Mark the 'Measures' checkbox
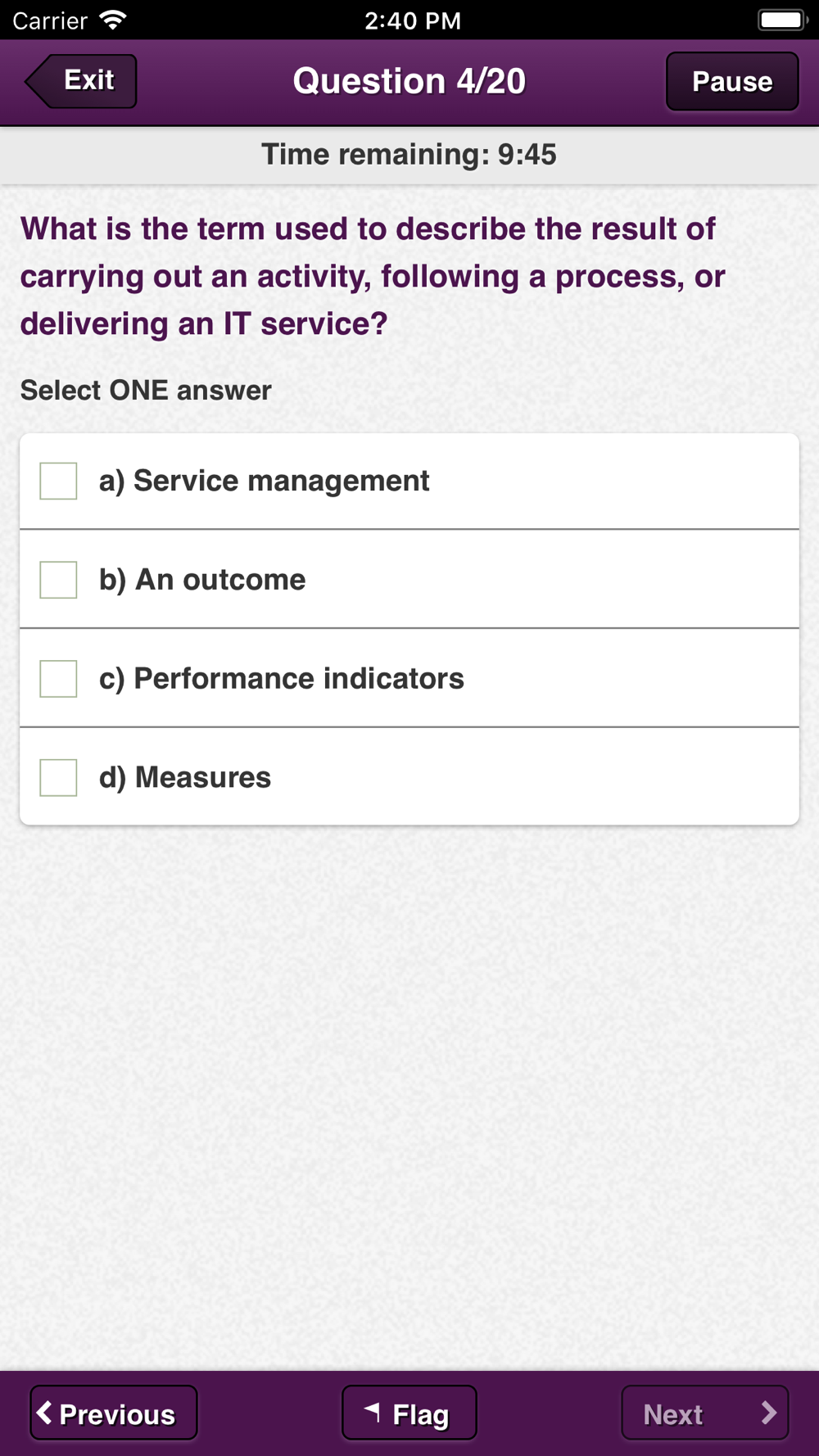819x1456 pixels. [x=59, y=777]
